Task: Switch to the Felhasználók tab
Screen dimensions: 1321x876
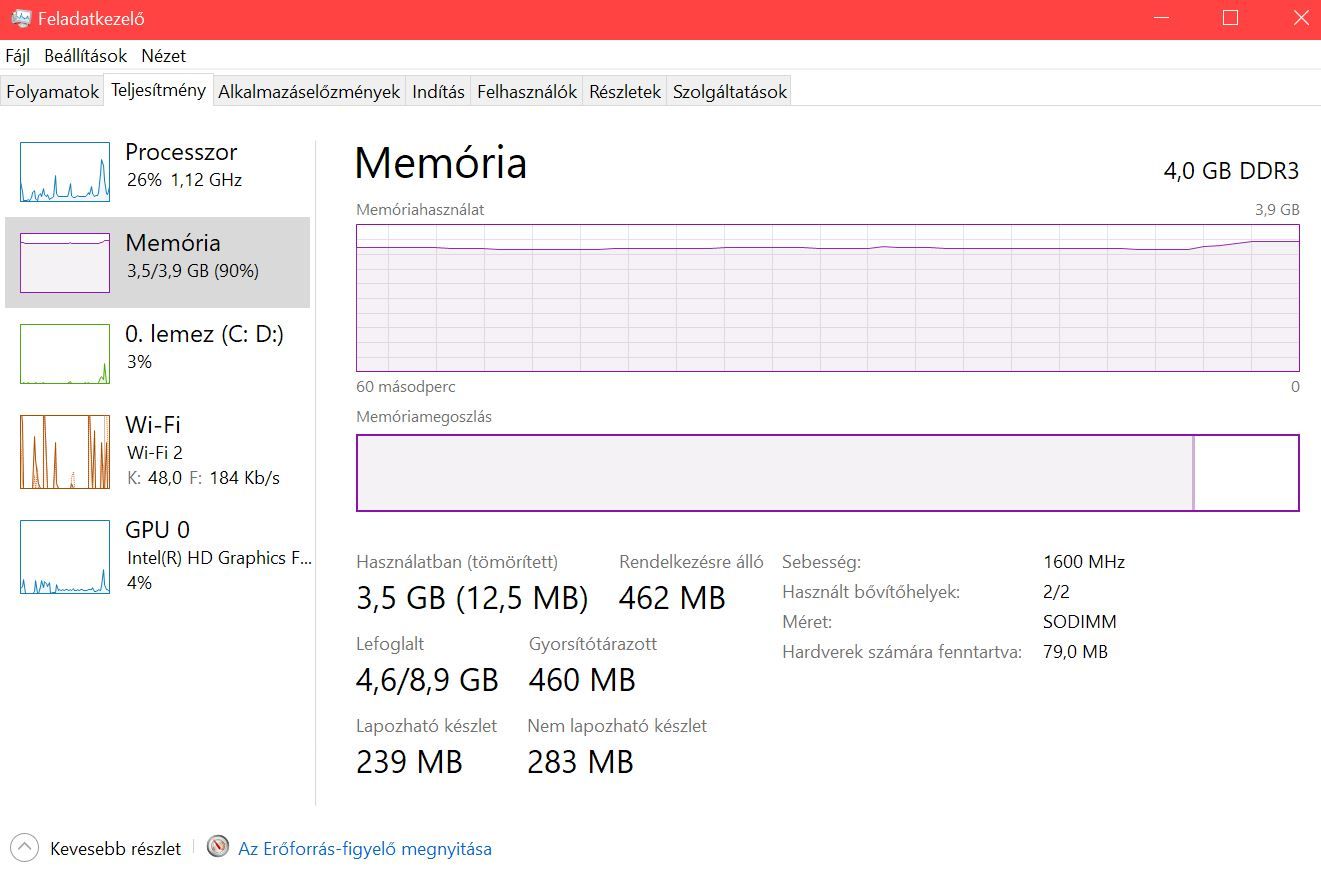Action: pyautogui.click(x=527, y=92)
